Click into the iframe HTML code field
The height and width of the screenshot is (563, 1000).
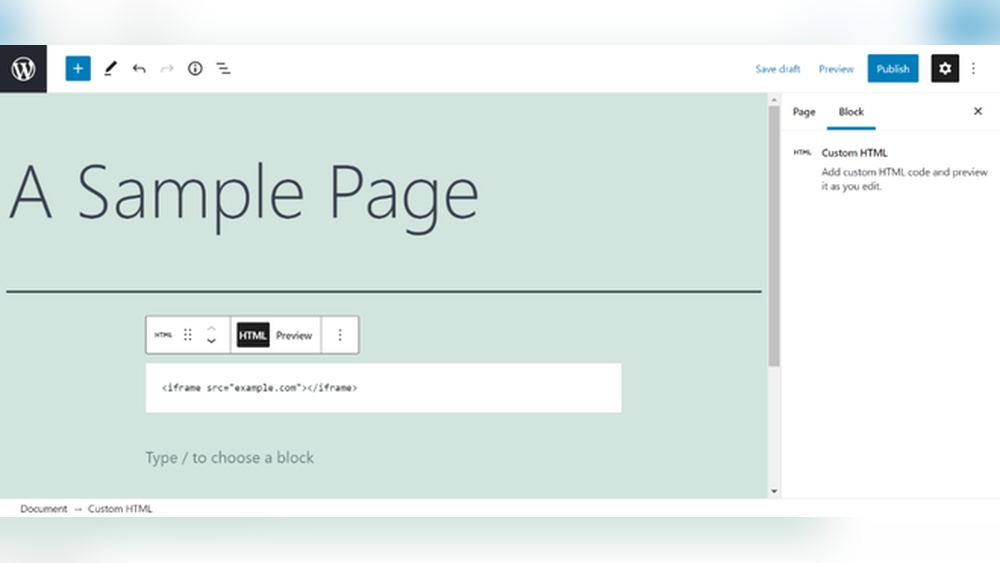coord(383,388)
